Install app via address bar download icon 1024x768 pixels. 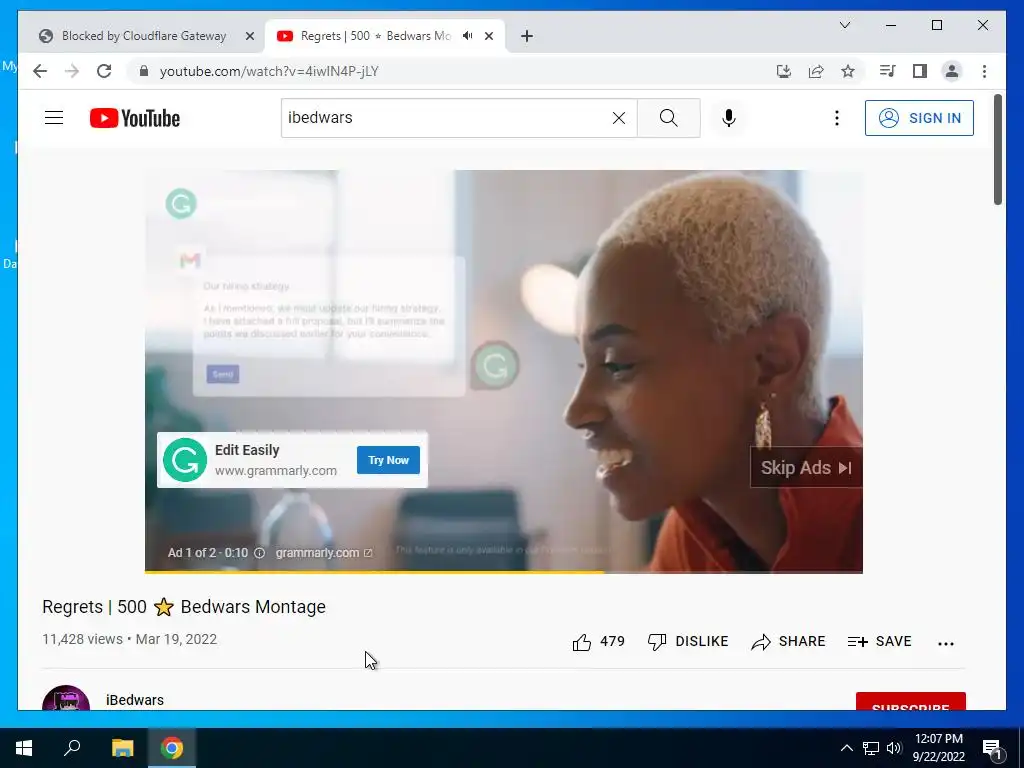click(784, 71)
